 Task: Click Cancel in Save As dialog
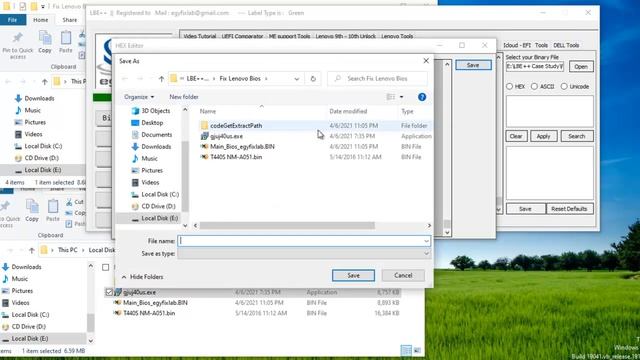pyautogui.click(x=403, y=276)
